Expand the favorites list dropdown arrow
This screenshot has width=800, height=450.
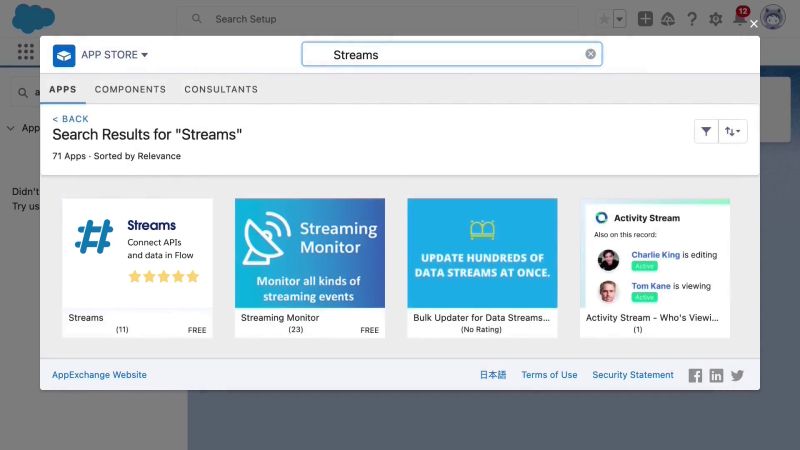tap(619, 19)
